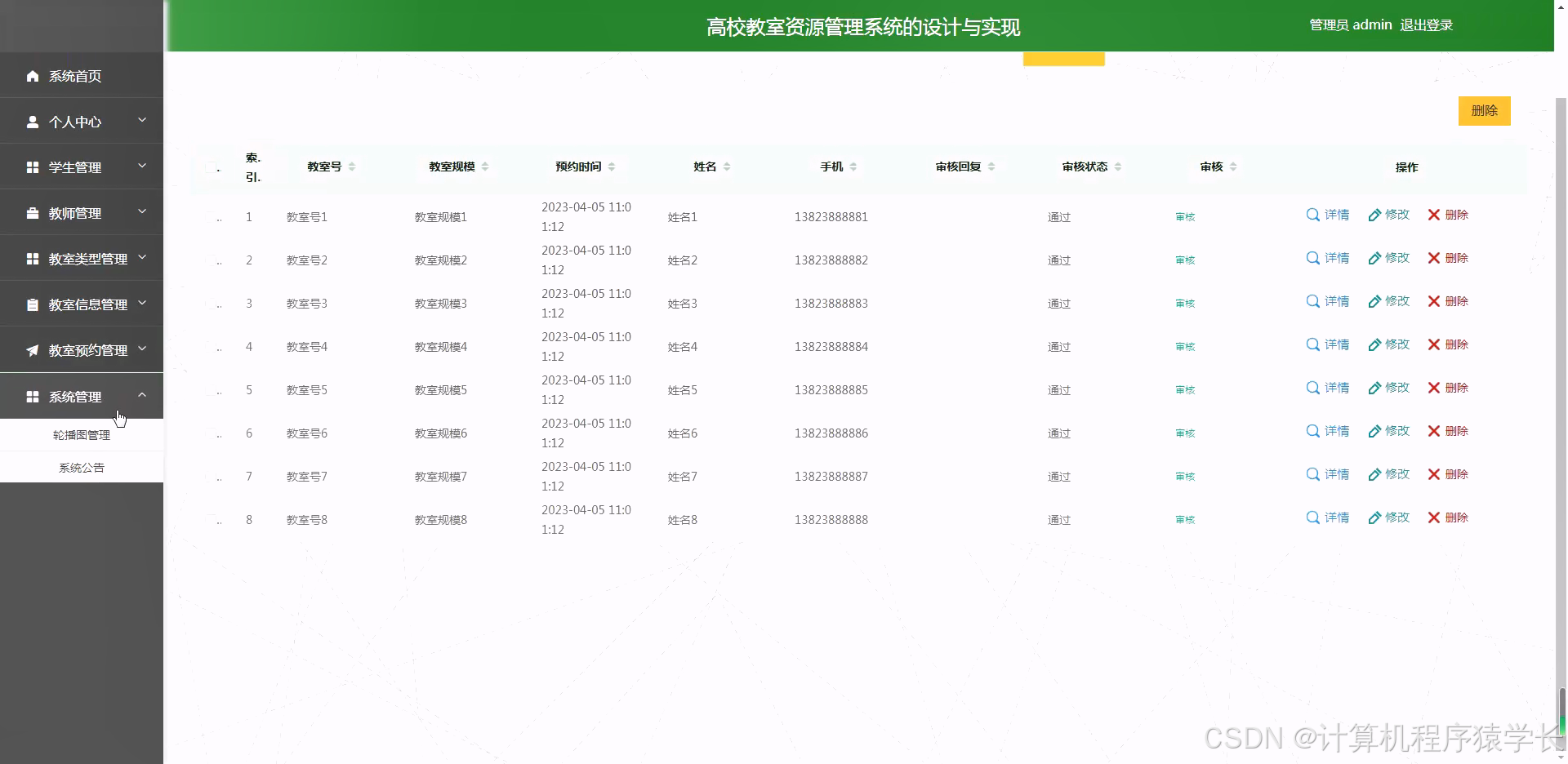The height and width of the screenshot is (764, 1568).
Task: Click the 教室信息管理 document icon
Action: tap(33, 304)
